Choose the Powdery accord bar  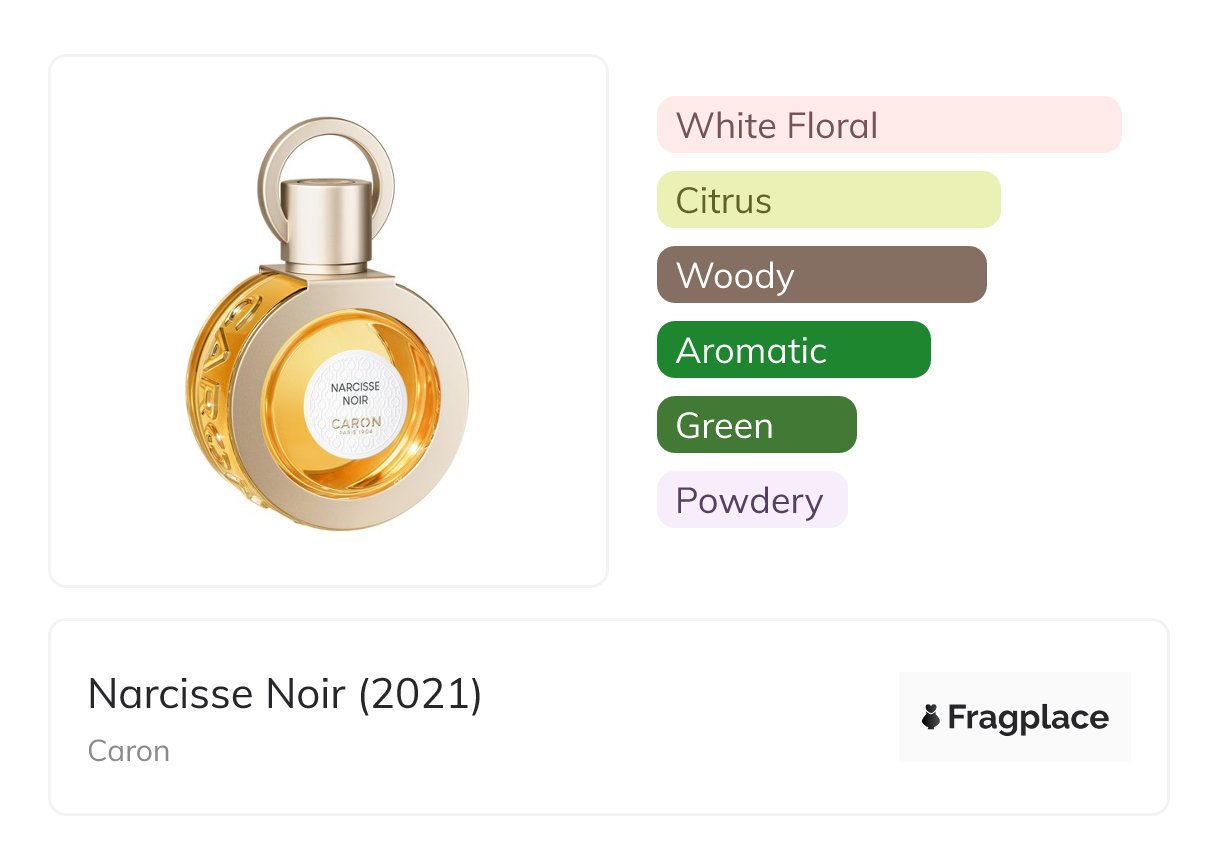pyautogui.click(x=752, y=500)
